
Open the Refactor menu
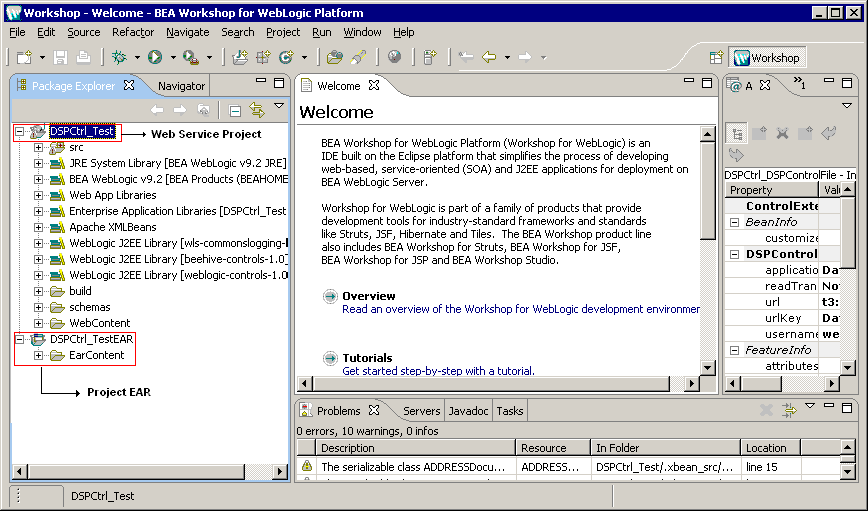(x=133, y=32)
